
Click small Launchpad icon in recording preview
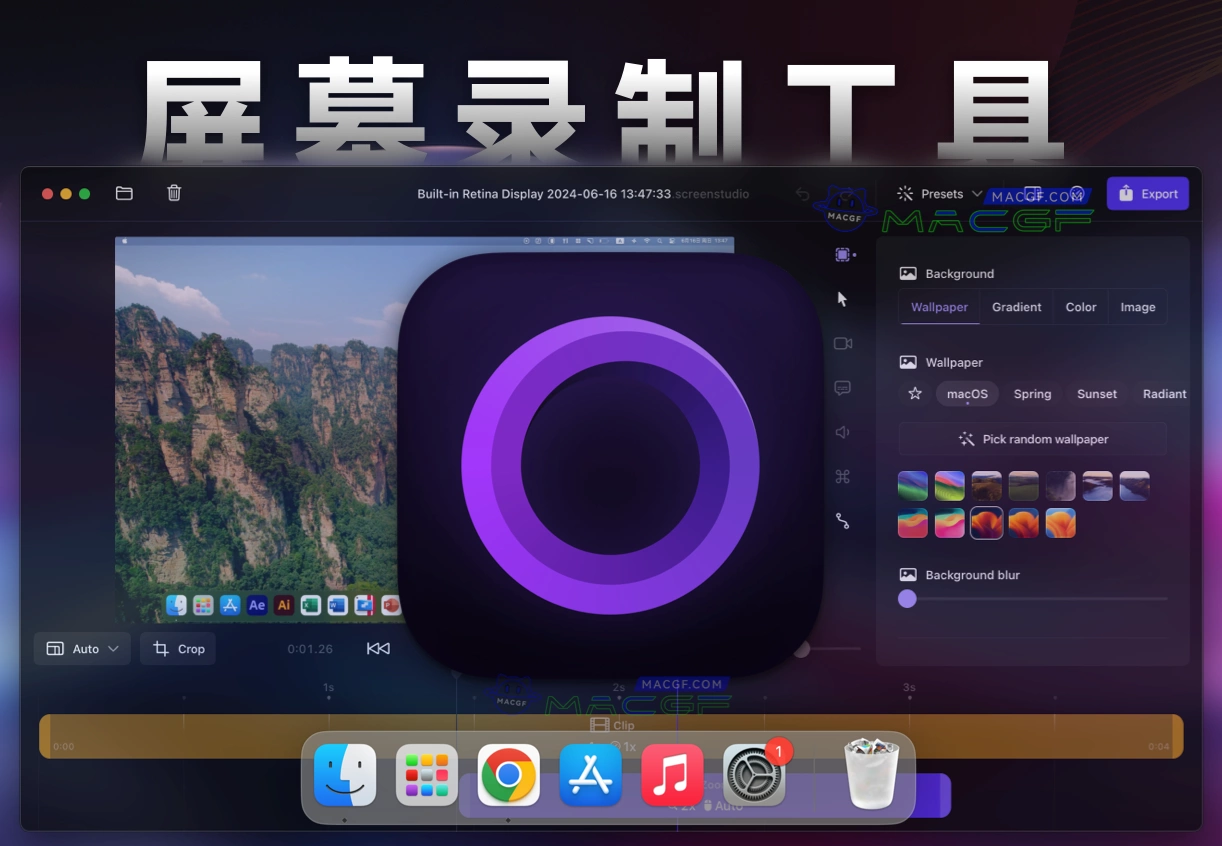(203, 605)
